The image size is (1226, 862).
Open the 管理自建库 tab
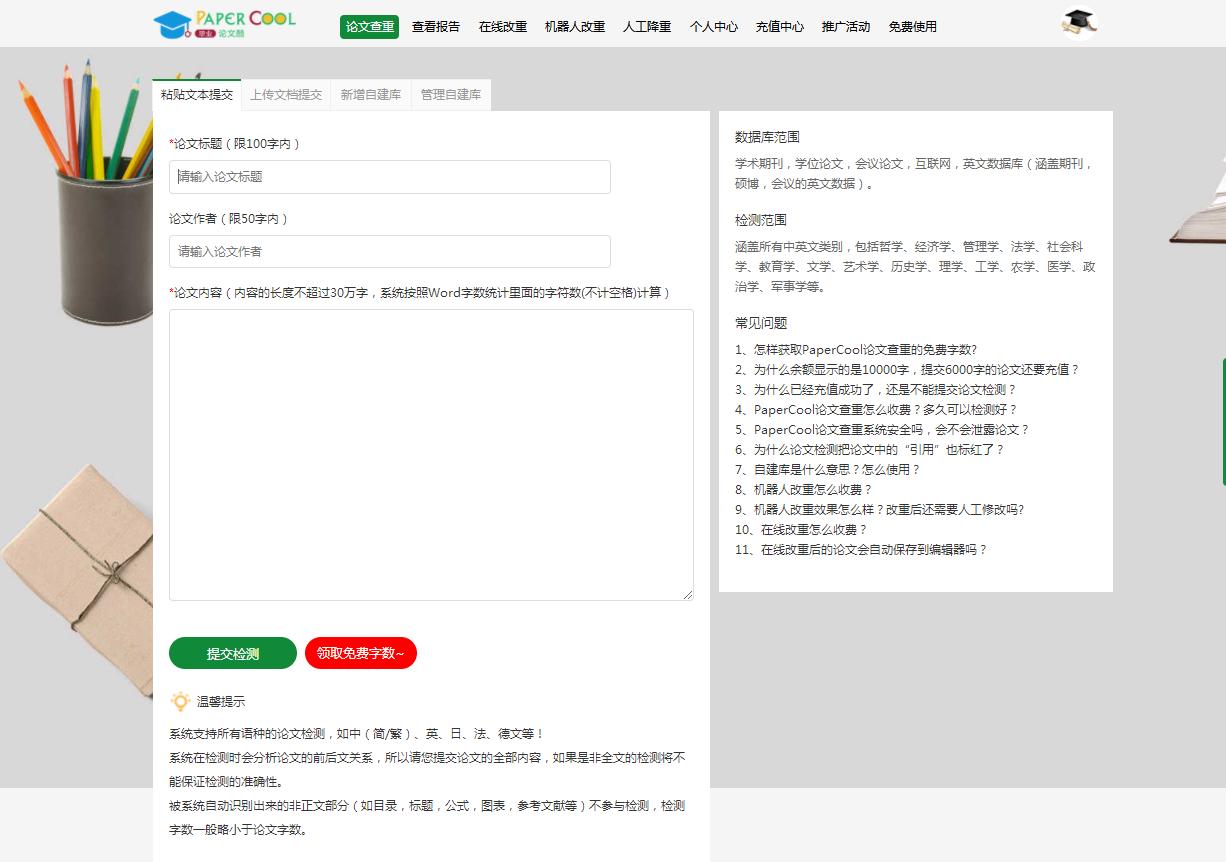(x=450, y=93)
